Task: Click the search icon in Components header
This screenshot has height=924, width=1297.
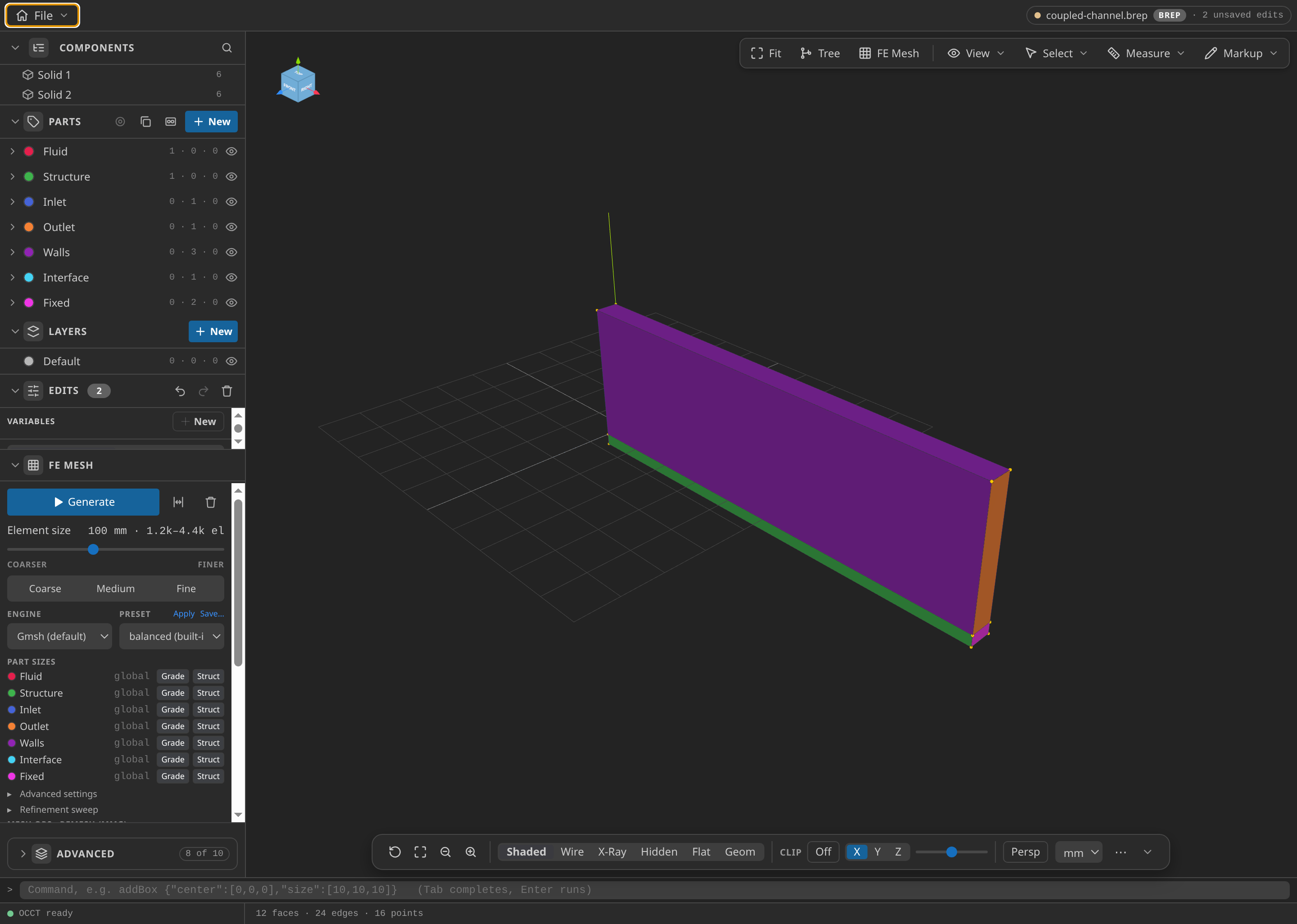Action: tap(227, 48)
